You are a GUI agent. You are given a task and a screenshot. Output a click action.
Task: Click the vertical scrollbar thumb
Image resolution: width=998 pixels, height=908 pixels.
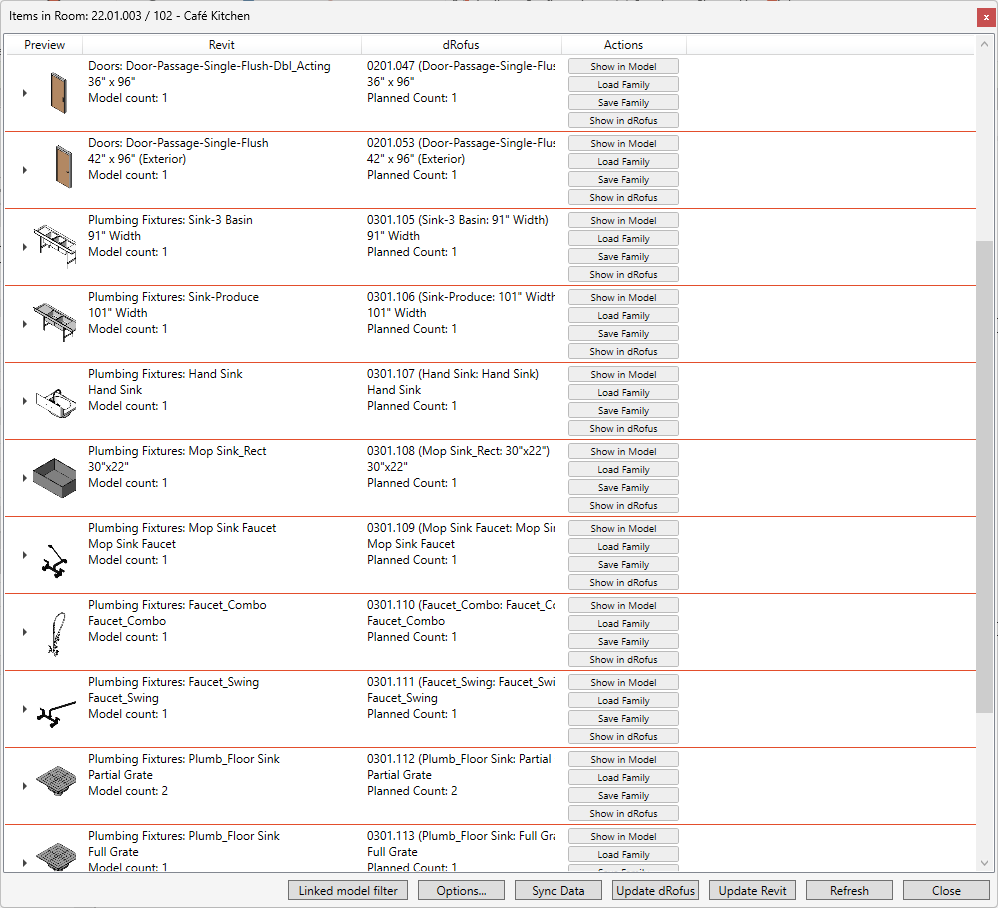(x=985, y=475)
